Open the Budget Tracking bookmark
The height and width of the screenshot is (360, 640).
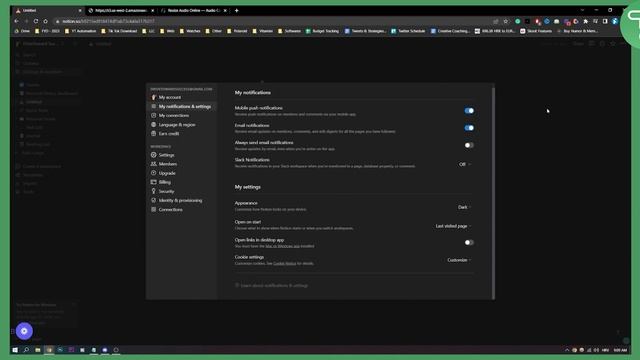pyautogui.click(x=322, y=31)
